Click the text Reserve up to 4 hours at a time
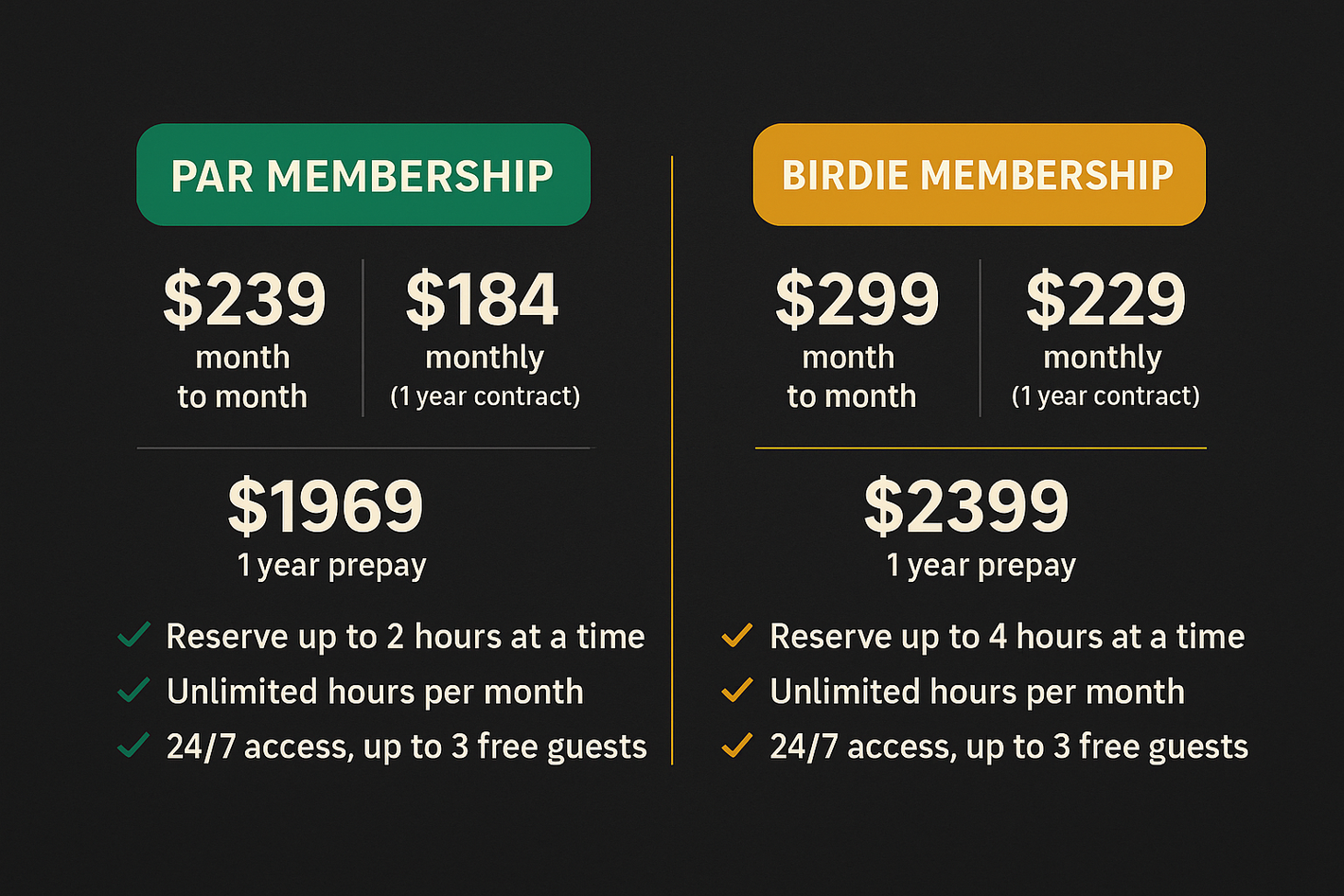The height and width of the screenshot is (896, 1344). (x=1007, y=637)
